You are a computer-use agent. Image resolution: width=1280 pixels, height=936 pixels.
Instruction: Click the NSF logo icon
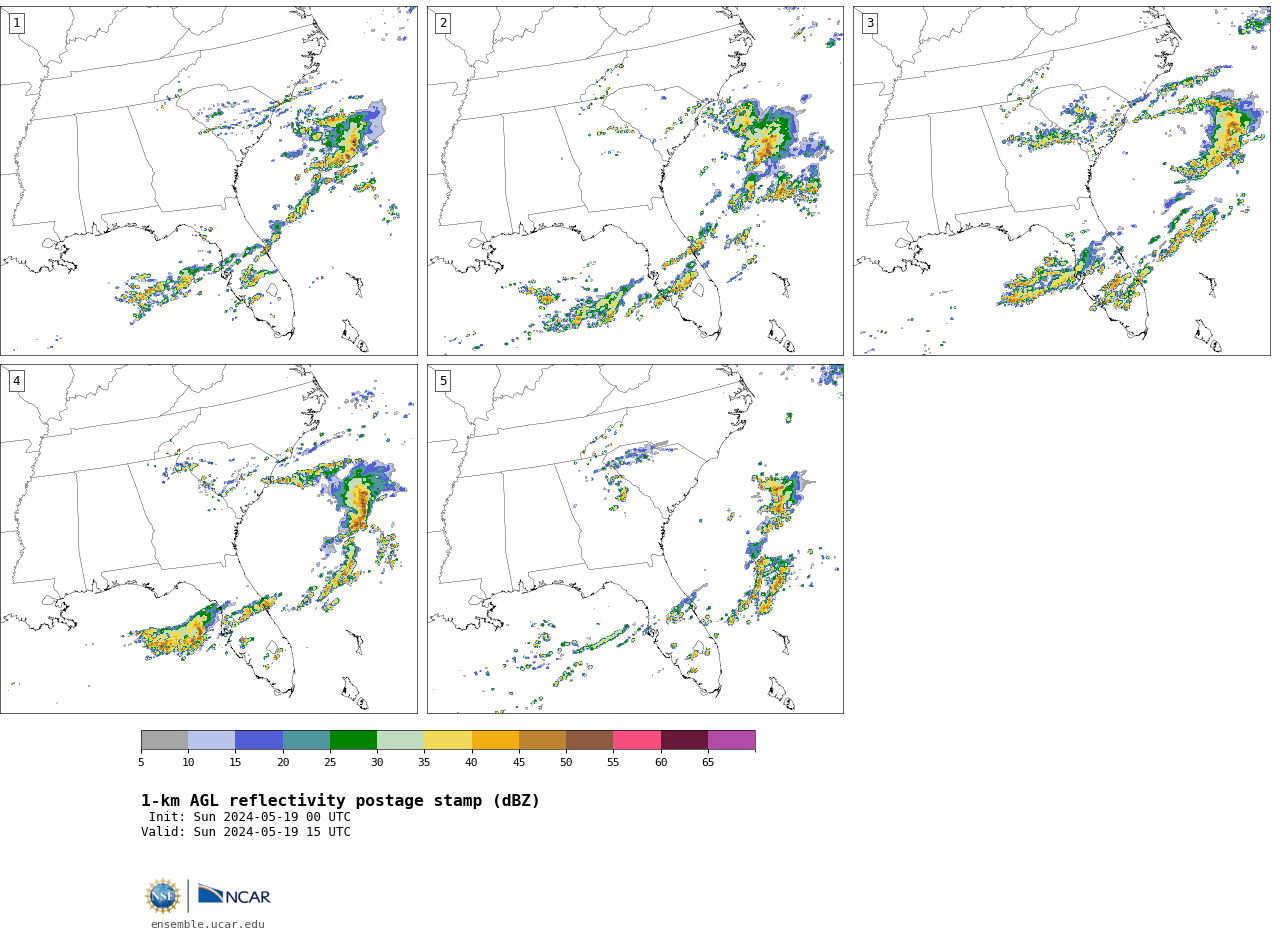tap(163, 896)
